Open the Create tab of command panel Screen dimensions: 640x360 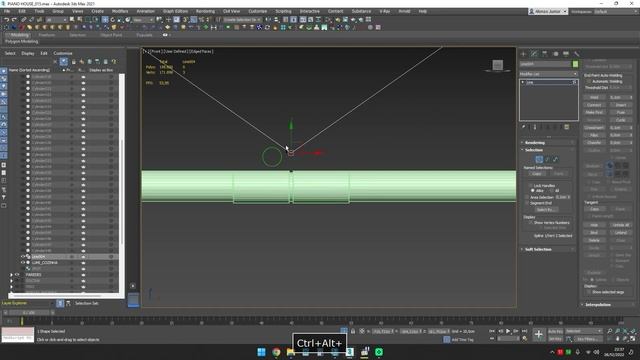coord(523,54)
